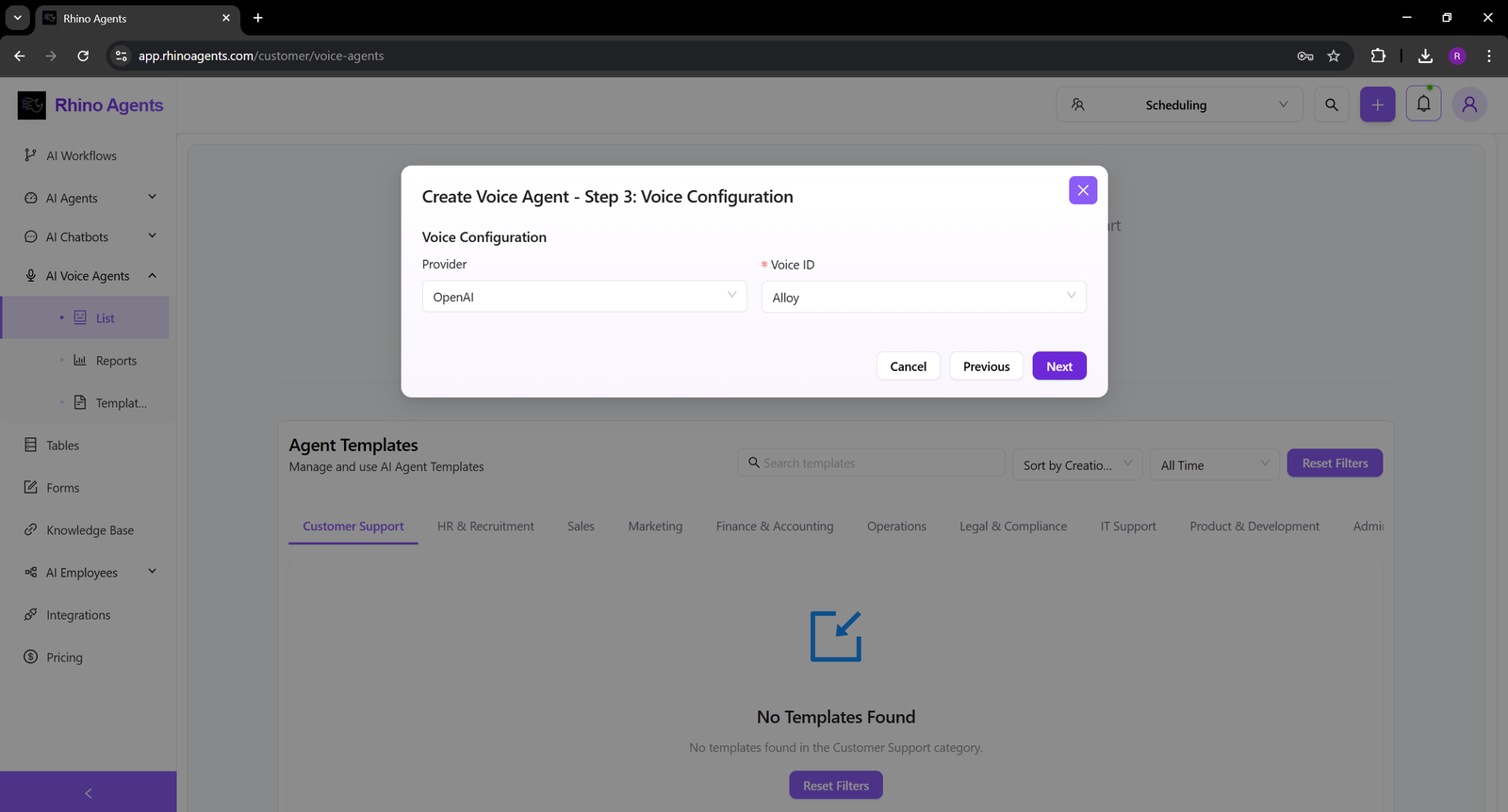Click the AI Agents sidebar icon
The height and width of the screenshot is (812, 1508).
31,198
